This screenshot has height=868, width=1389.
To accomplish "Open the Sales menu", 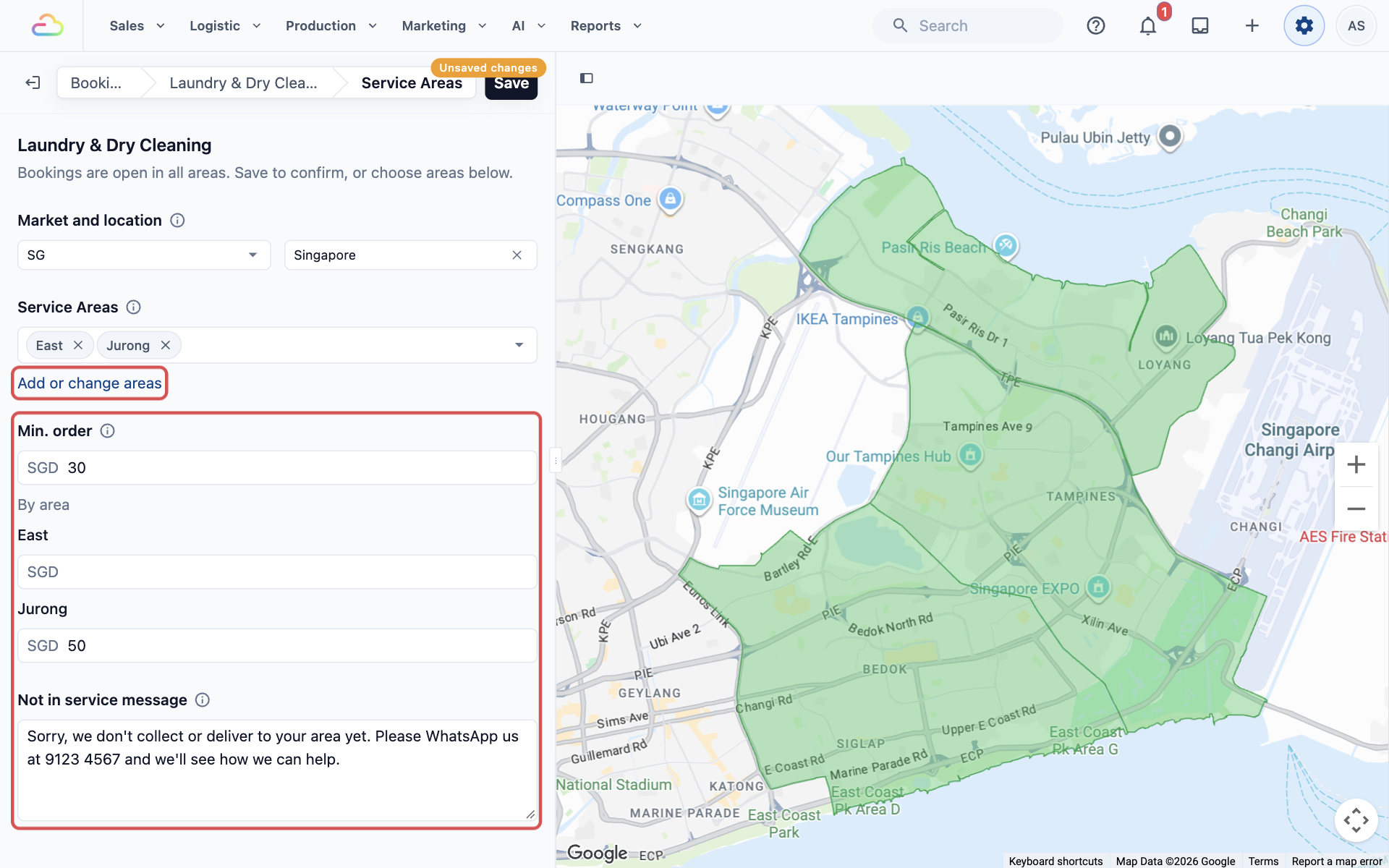I will (137, 26).
